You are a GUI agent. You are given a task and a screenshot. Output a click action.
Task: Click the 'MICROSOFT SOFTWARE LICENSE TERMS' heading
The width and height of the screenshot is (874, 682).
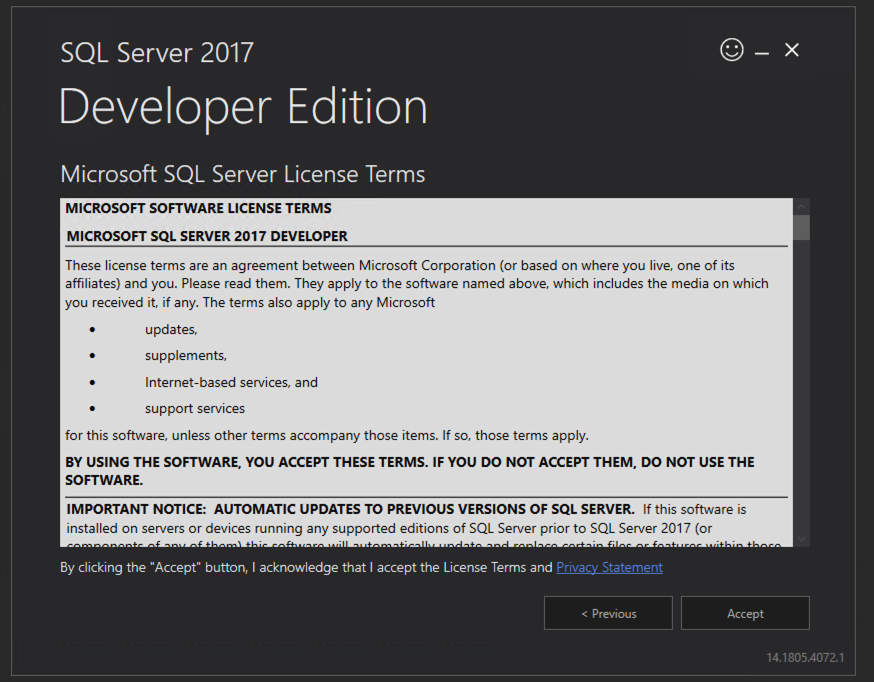pyautogui.click(x=198, y=208)
